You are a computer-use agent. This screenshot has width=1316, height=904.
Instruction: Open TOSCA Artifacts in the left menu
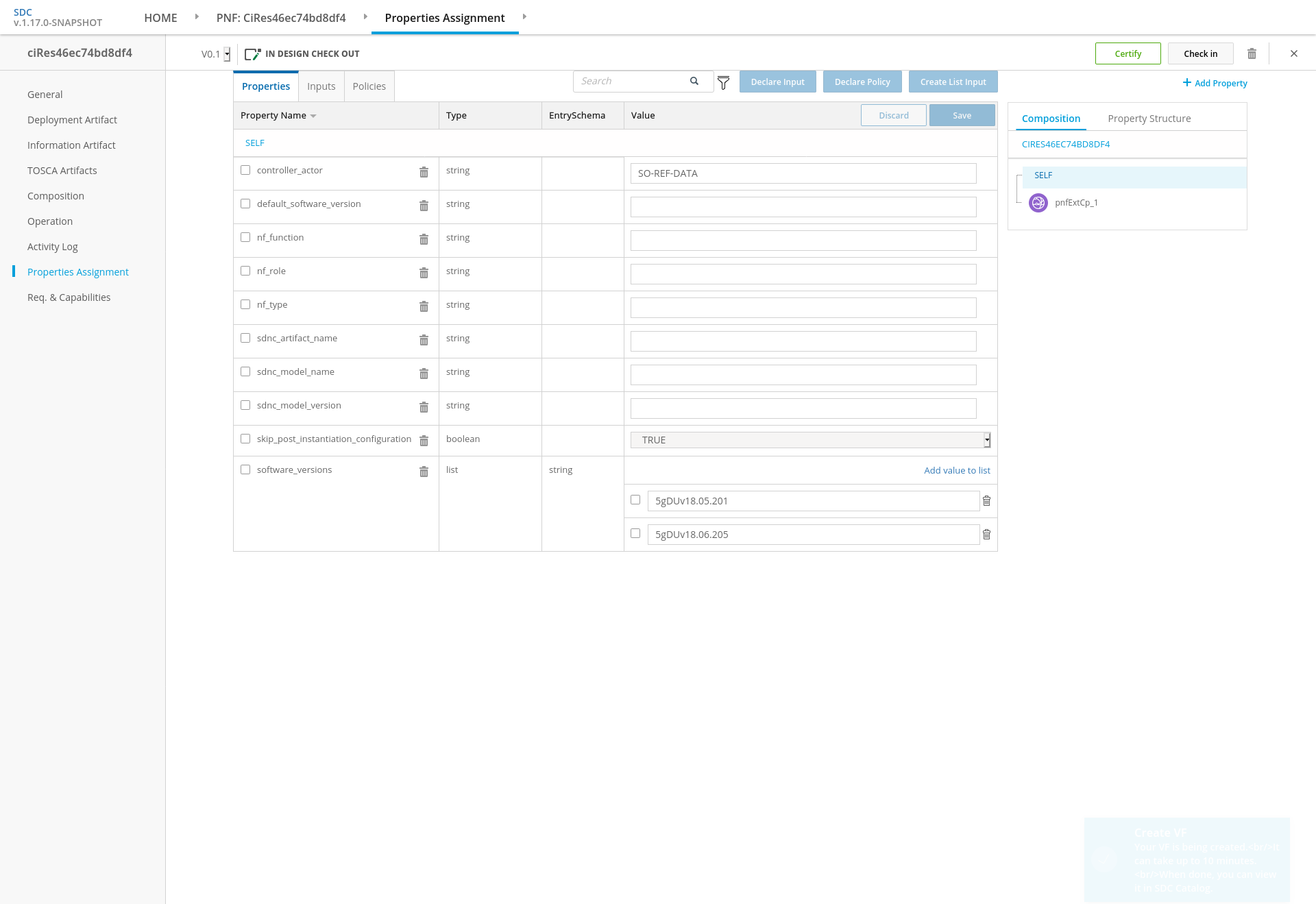tap(62, 171)
